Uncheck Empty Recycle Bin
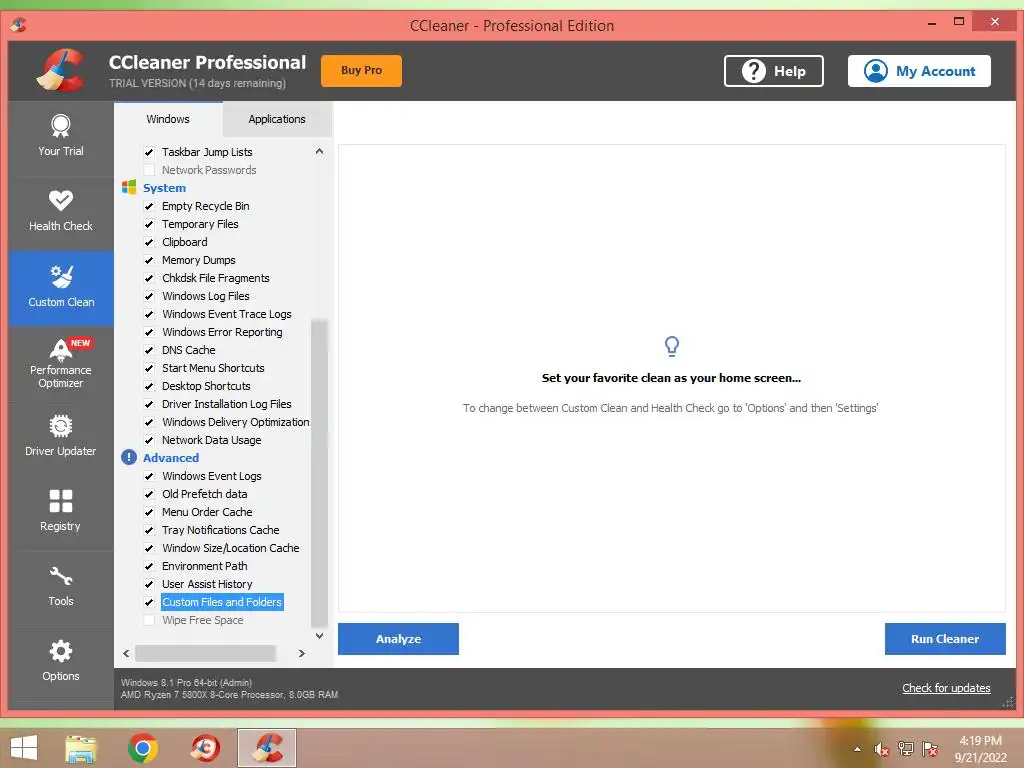The image size is (1024, 768). pyautogui.click(x=149, y=206)
